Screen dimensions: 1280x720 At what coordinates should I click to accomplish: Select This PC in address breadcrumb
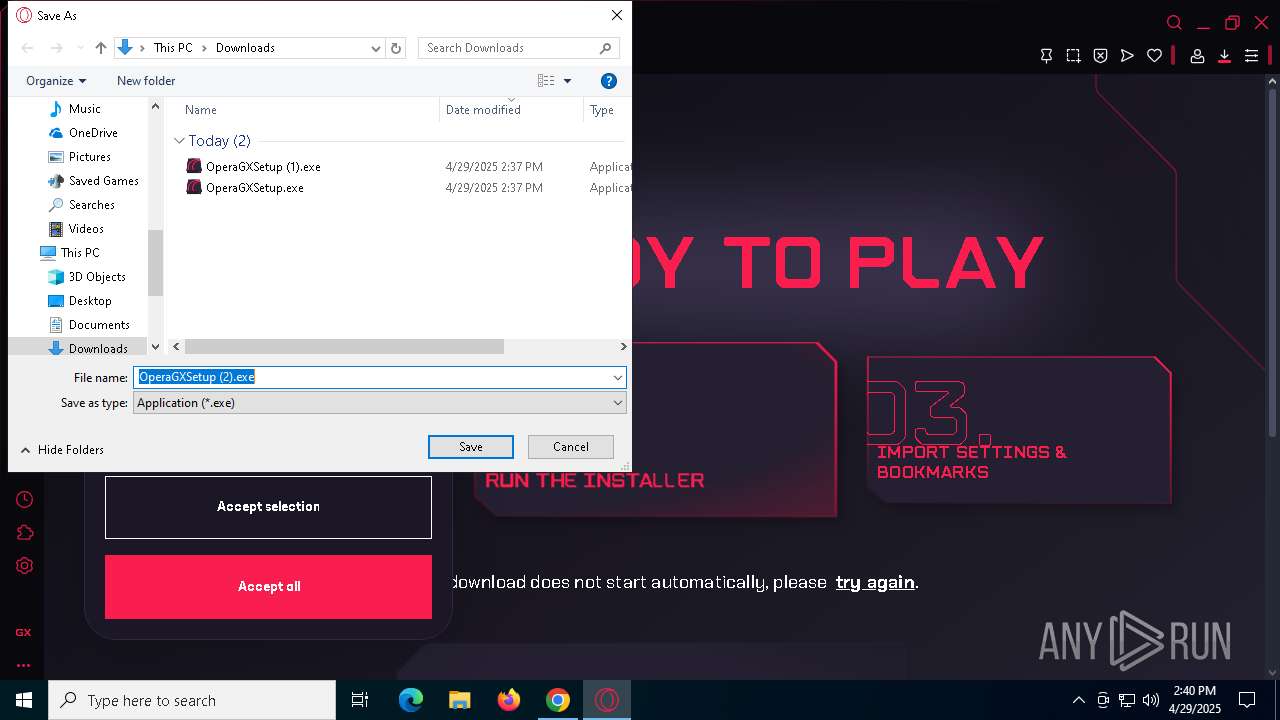(x=173, y=48)
